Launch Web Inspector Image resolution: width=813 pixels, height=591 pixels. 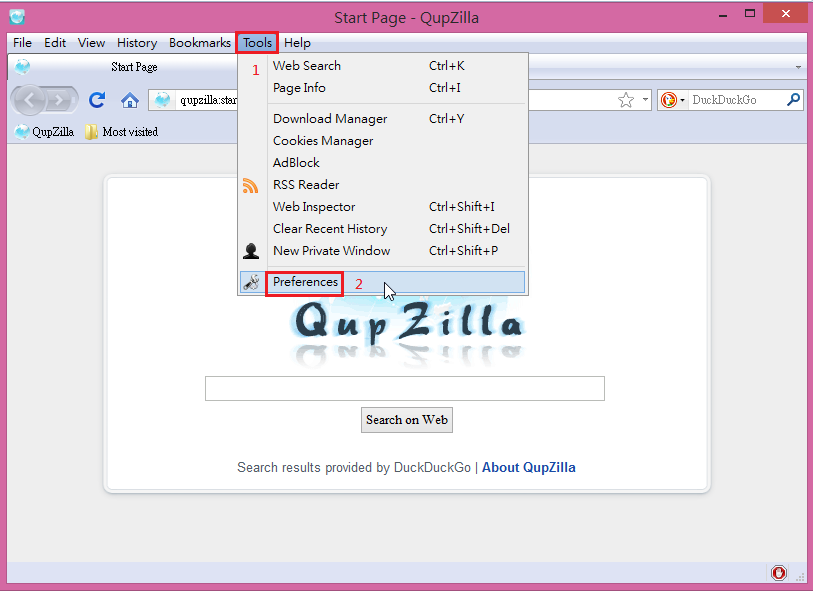pos(383,207)
